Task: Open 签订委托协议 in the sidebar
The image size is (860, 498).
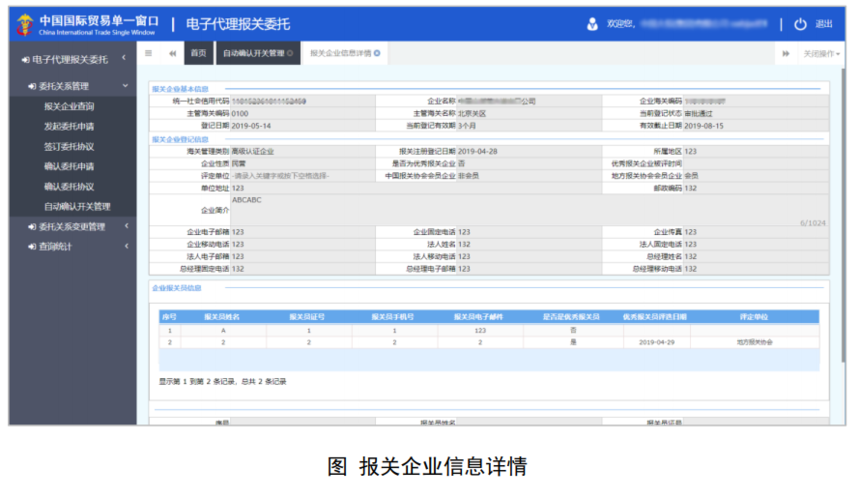Action: pyautogui.click(x=69, y=146)
